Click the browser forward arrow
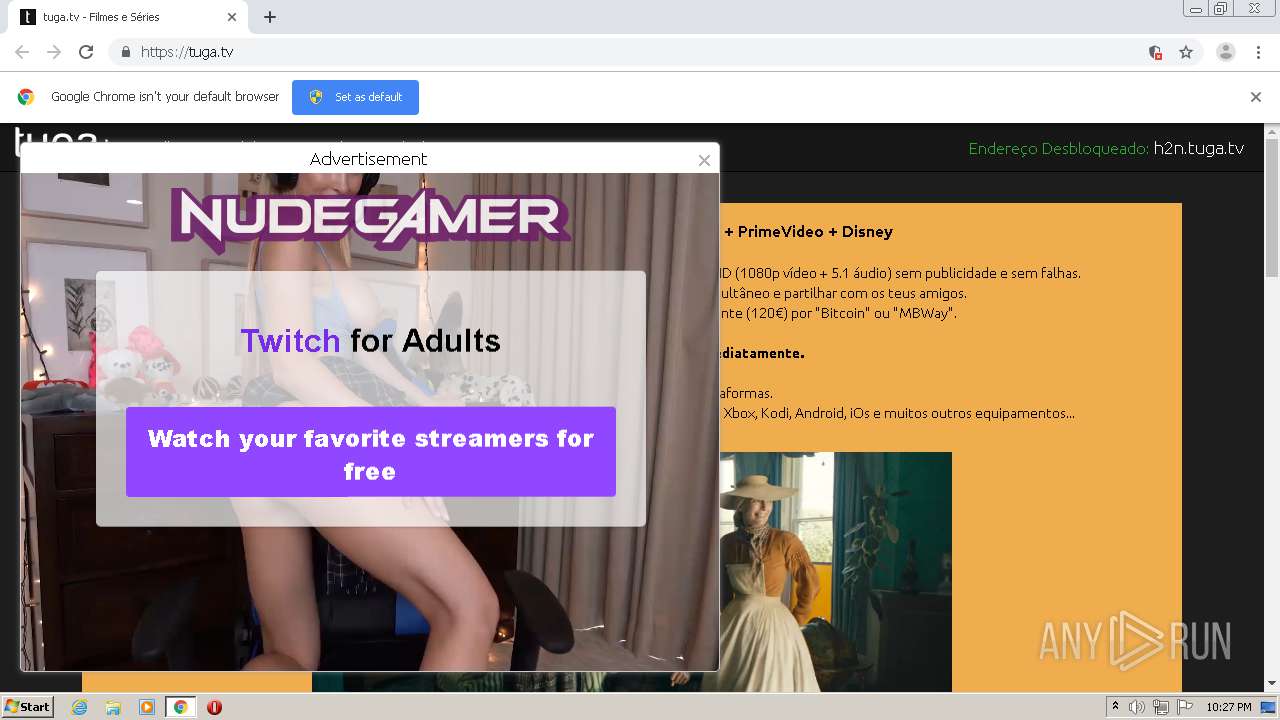The height and width of the screenshot is (720, 1280). (x=54, y=52)
